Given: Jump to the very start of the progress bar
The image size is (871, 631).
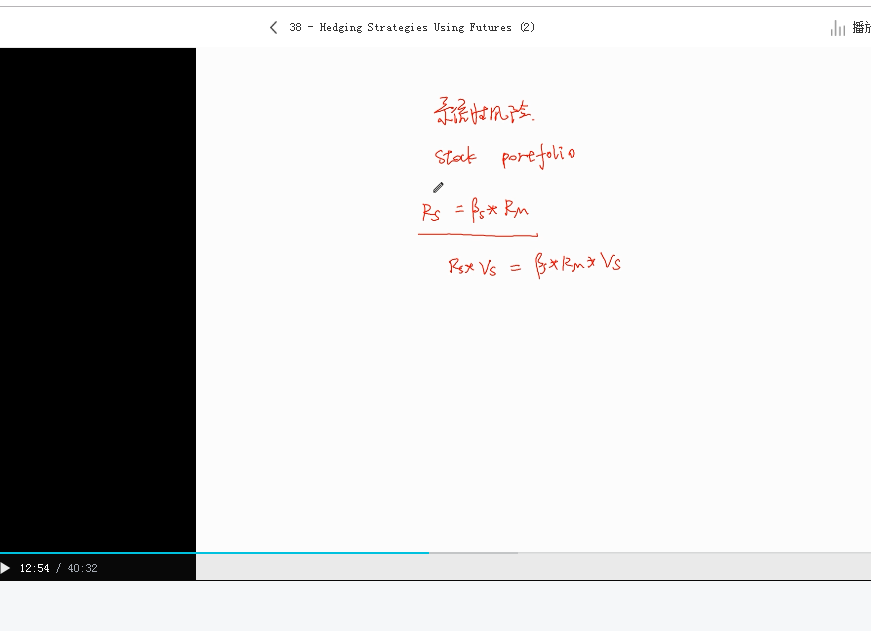Looking at the screenshot, I should point(2,553).
